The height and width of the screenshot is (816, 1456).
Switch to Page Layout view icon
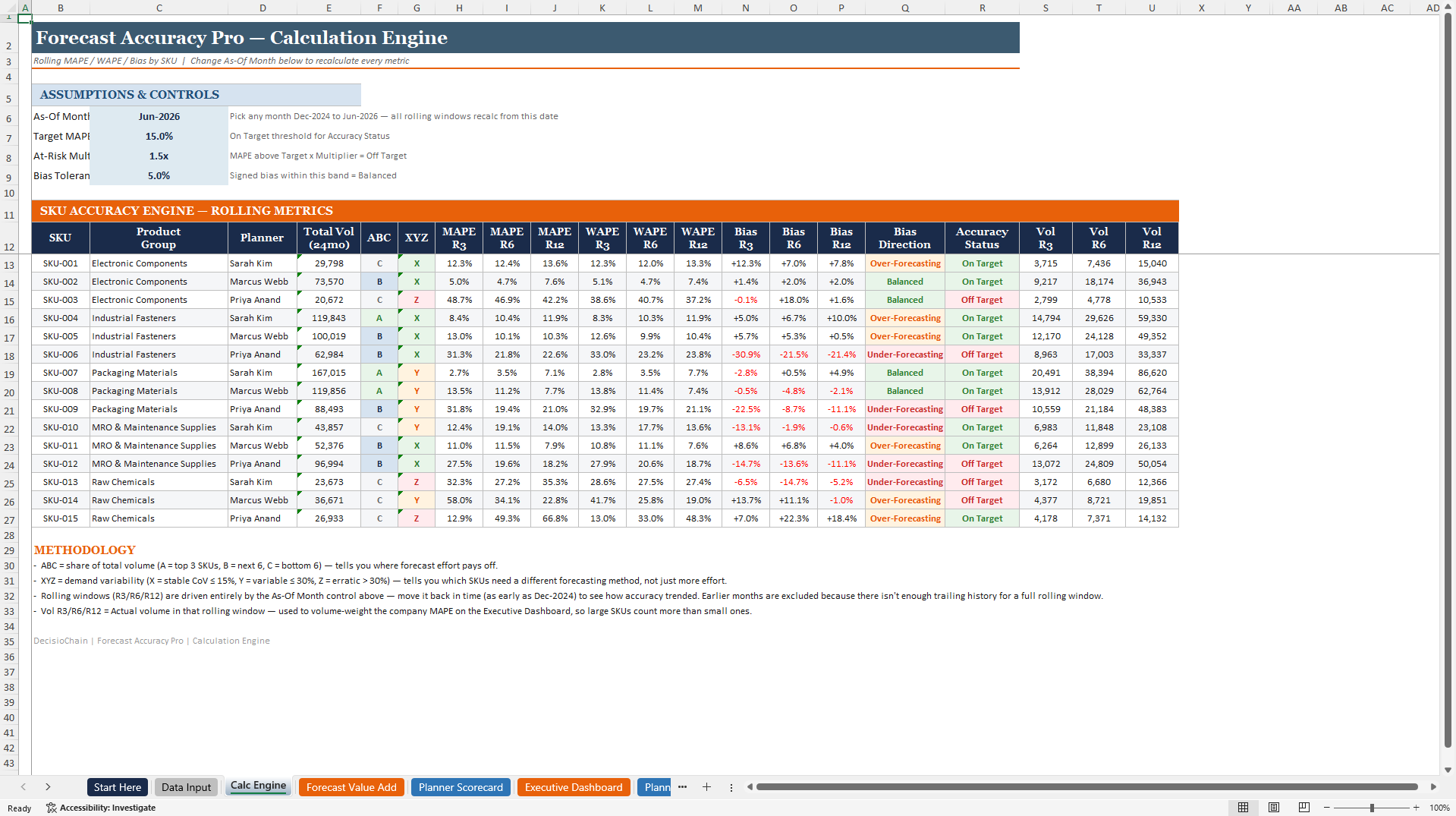1274,808
